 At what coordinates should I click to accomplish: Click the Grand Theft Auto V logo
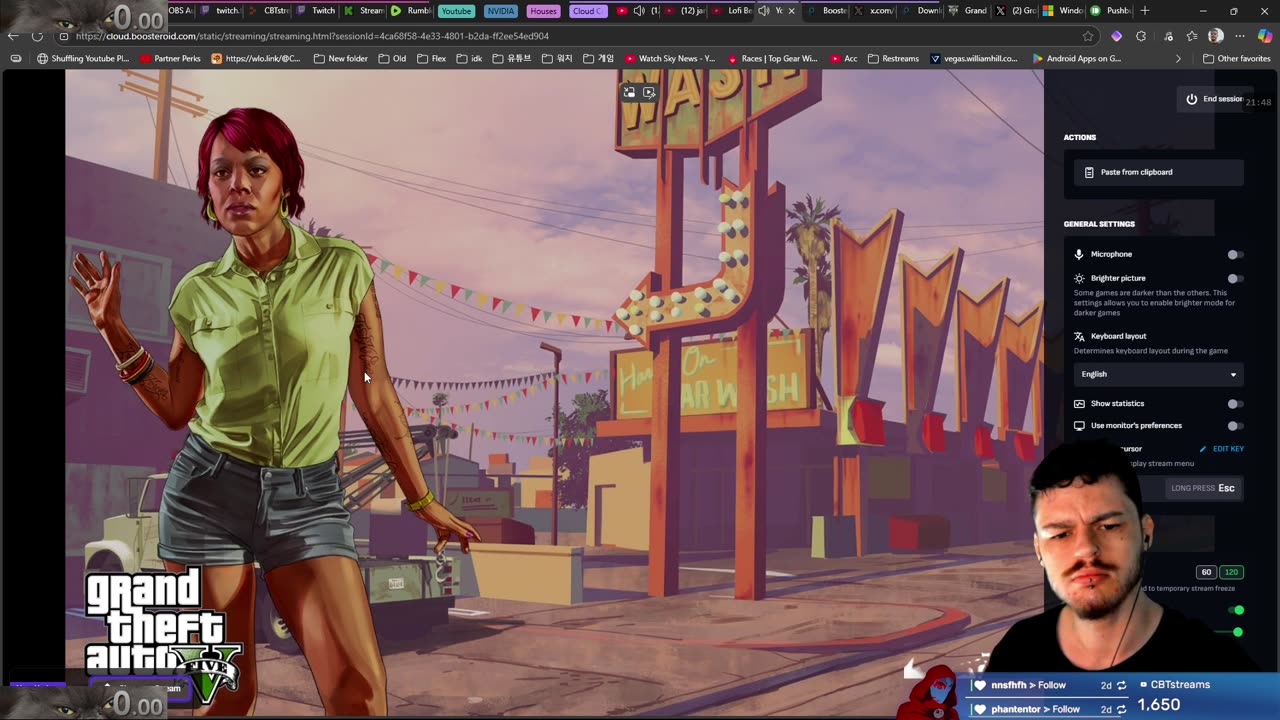click(x=162, y=633)
